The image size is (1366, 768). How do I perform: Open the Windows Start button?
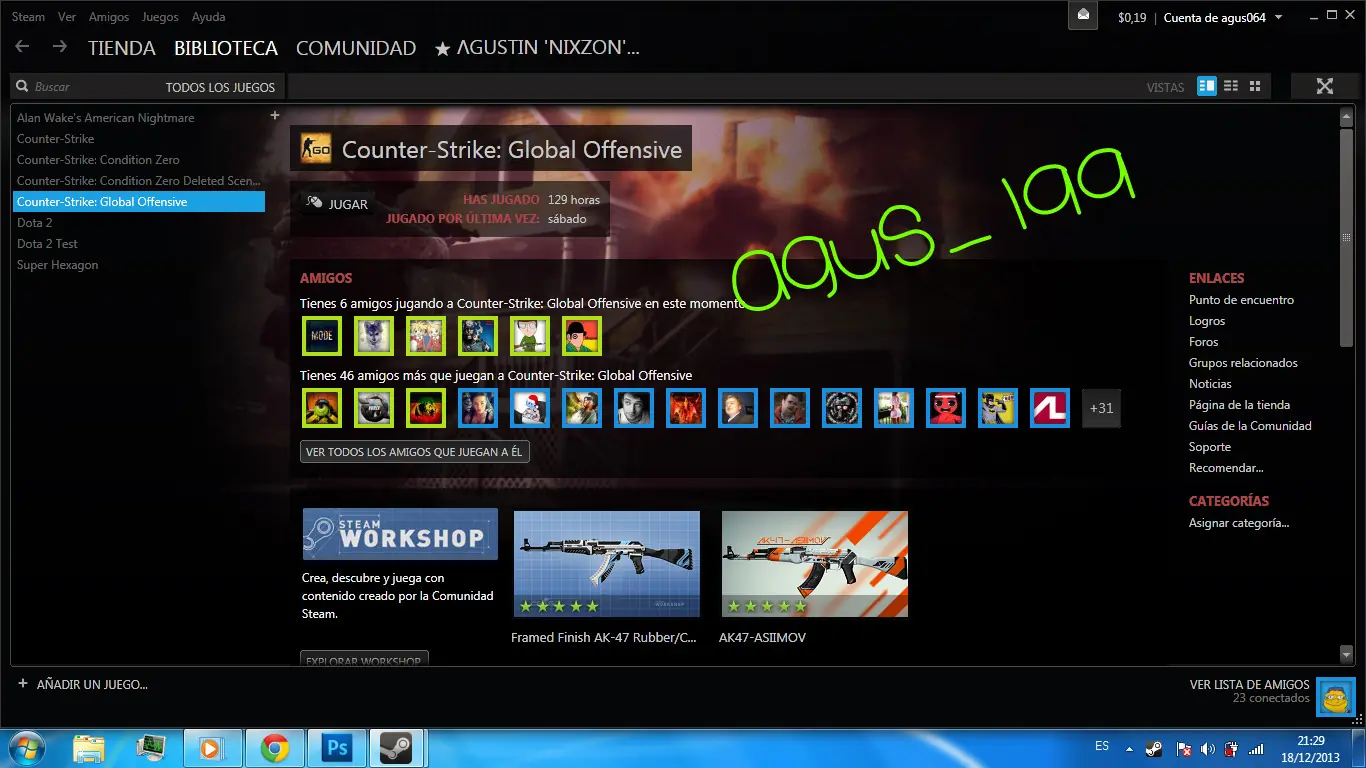27,747
